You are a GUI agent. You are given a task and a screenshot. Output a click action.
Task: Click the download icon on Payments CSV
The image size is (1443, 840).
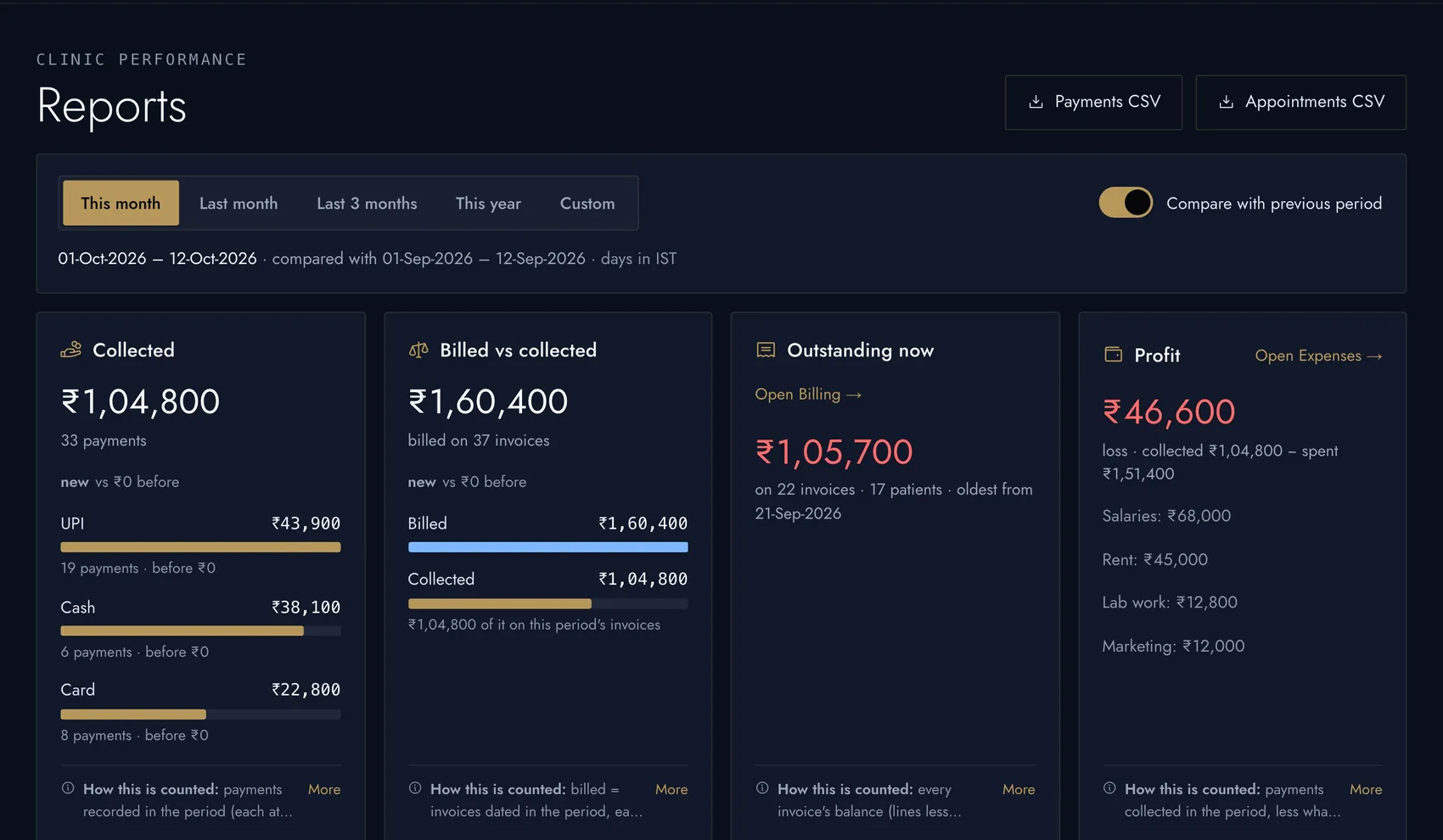(x=1036, y=102)
